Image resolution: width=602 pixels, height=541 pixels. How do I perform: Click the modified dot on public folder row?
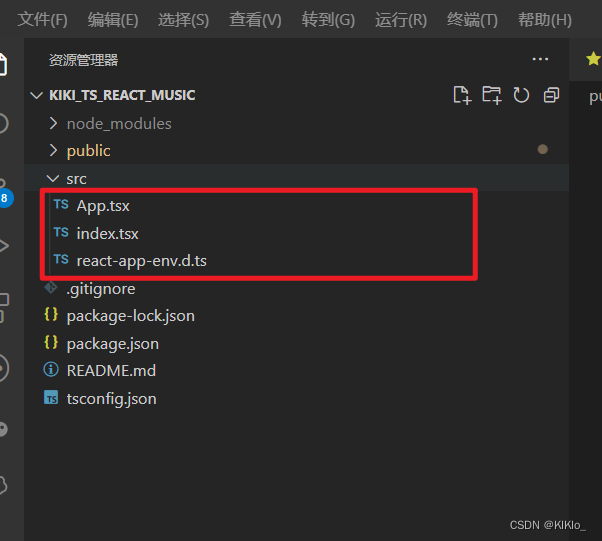[542, 149]
